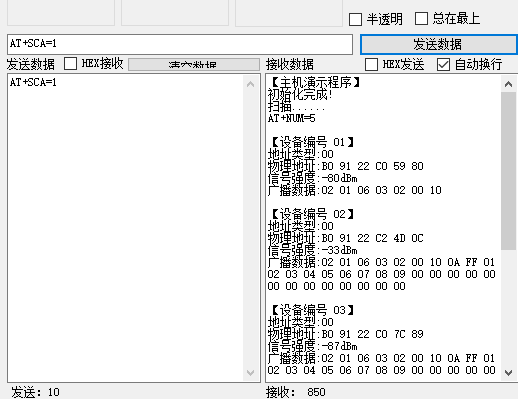Click the 【设备编号 02】 header line
This screenshot has width=518, height=399.
pos(311,214)
